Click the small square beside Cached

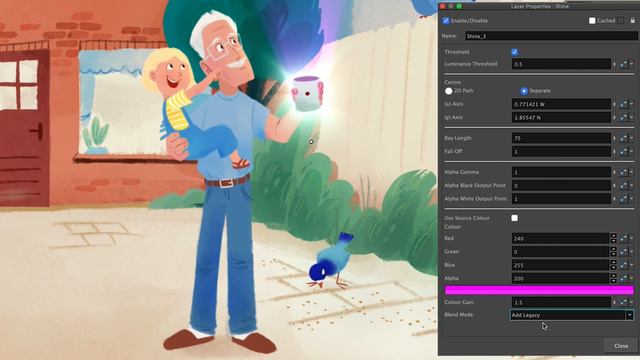[x=621, y=20]
